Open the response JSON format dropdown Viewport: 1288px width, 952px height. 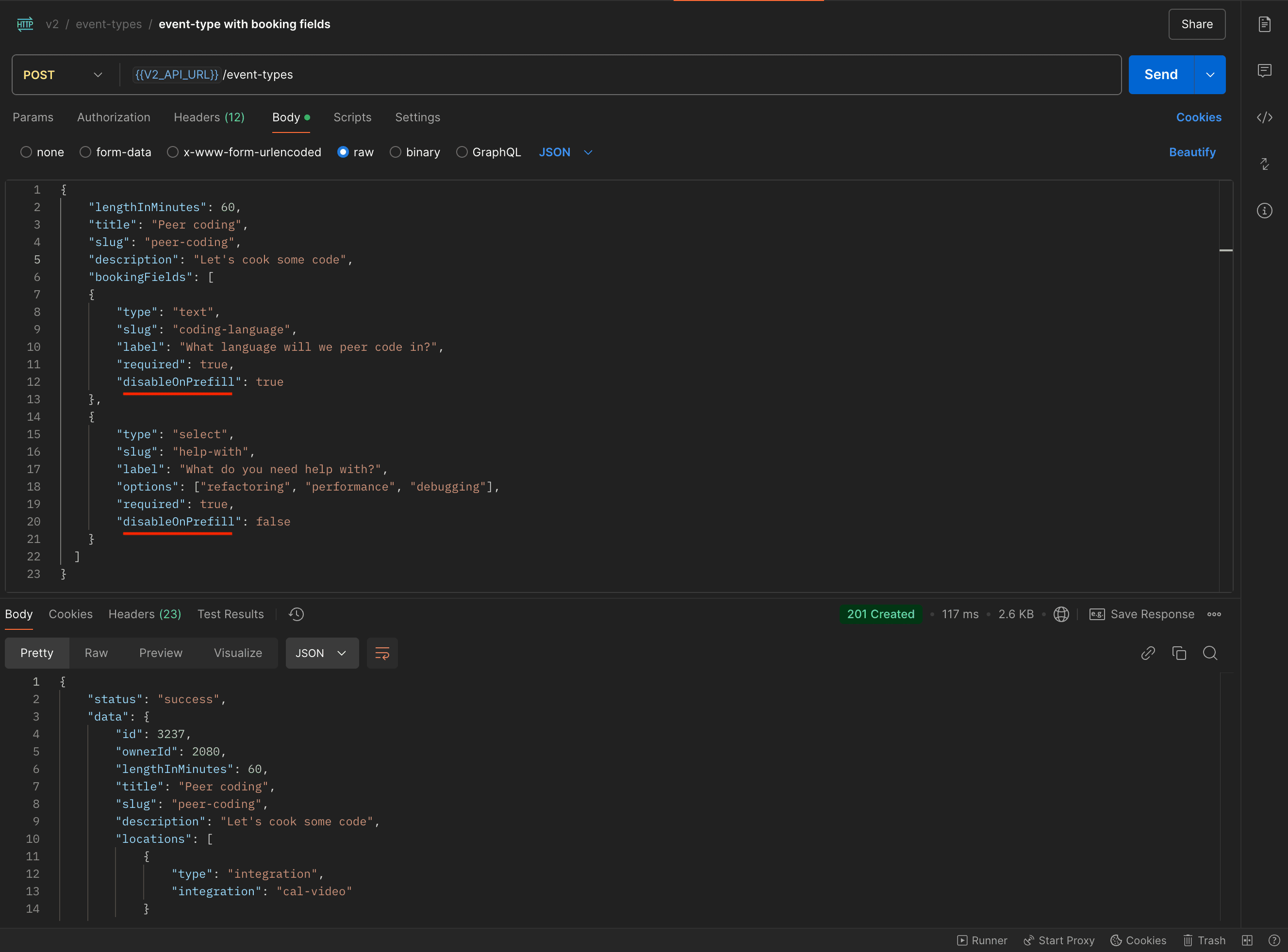[322, 653]
